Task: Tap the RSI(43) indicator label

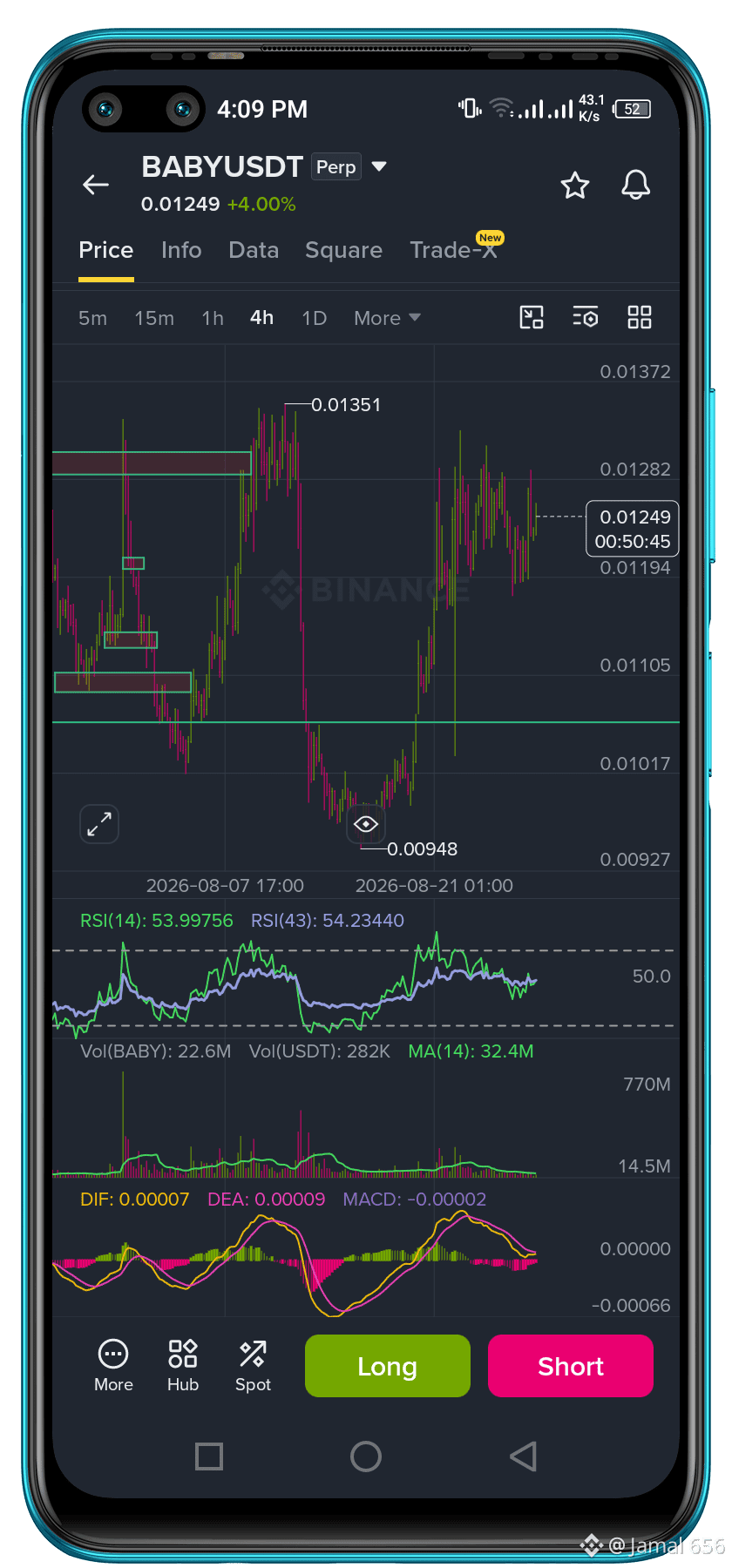Action: pos(328,921)
